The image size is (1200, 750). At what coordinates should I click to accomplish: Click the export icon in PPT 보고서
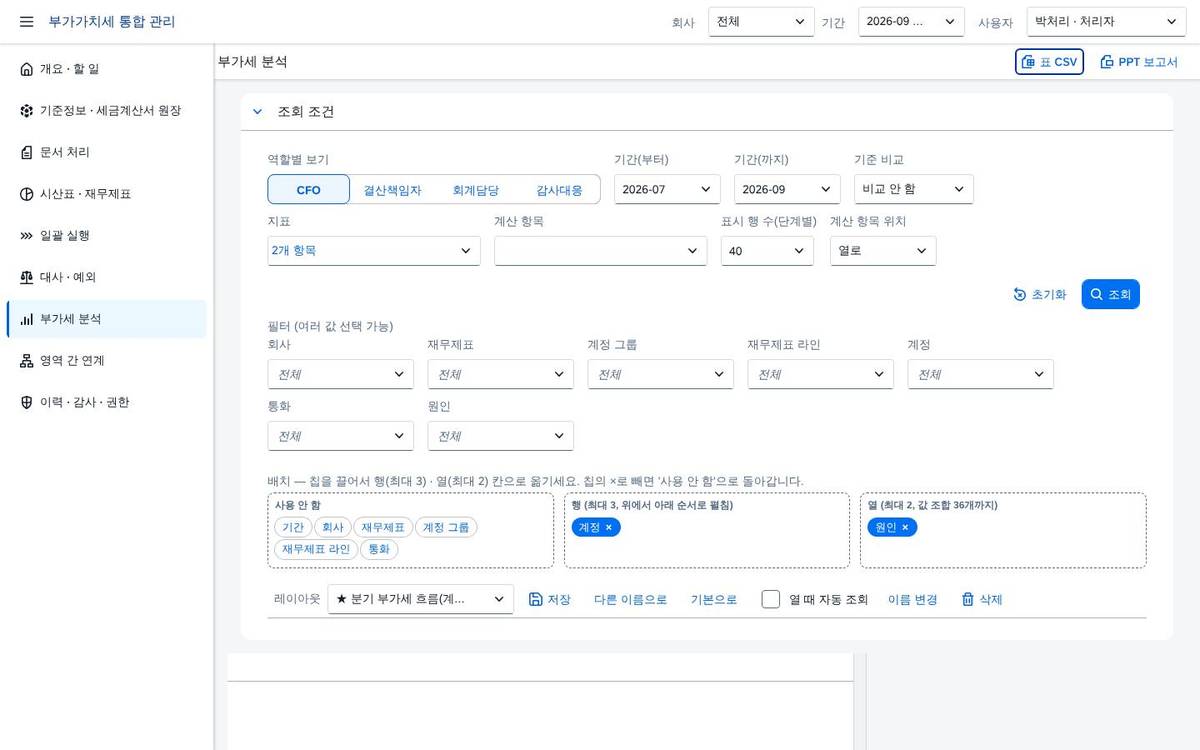(1107, 62)
